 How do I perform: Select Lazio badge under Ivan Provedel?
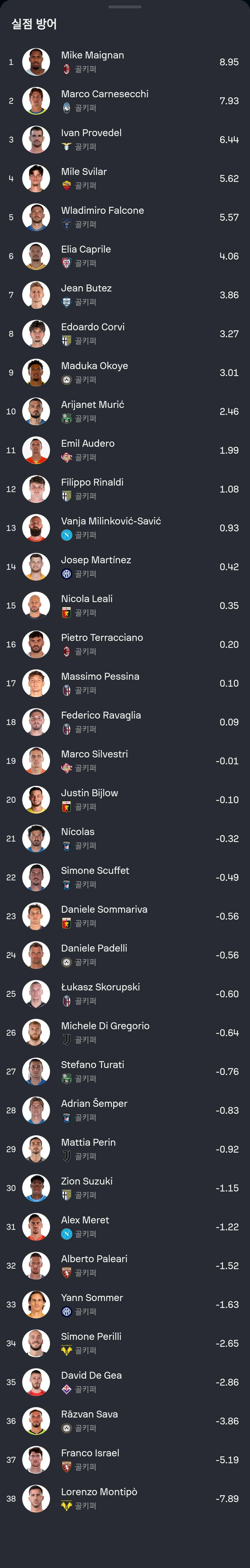click(x=66, y=147)
